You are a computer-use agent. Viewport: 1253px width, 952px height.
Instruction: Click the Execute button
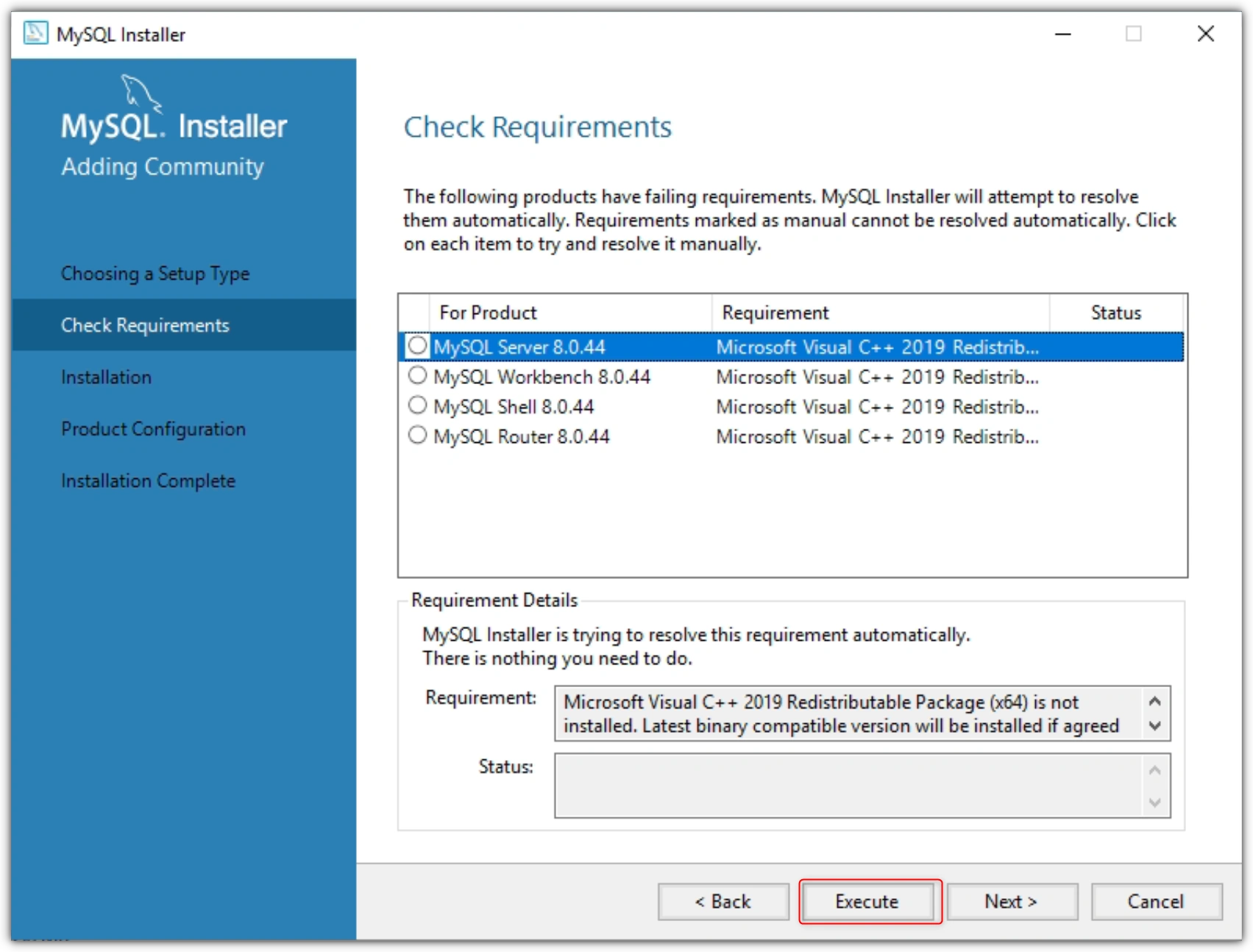coord(867,901)
